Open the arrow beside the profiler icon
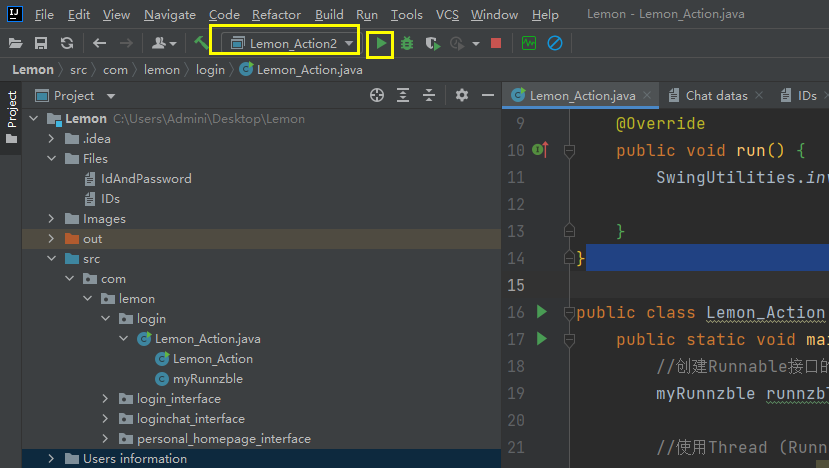Image resolution: width=829 pixels, height=468 pixels. coord(476,44)
